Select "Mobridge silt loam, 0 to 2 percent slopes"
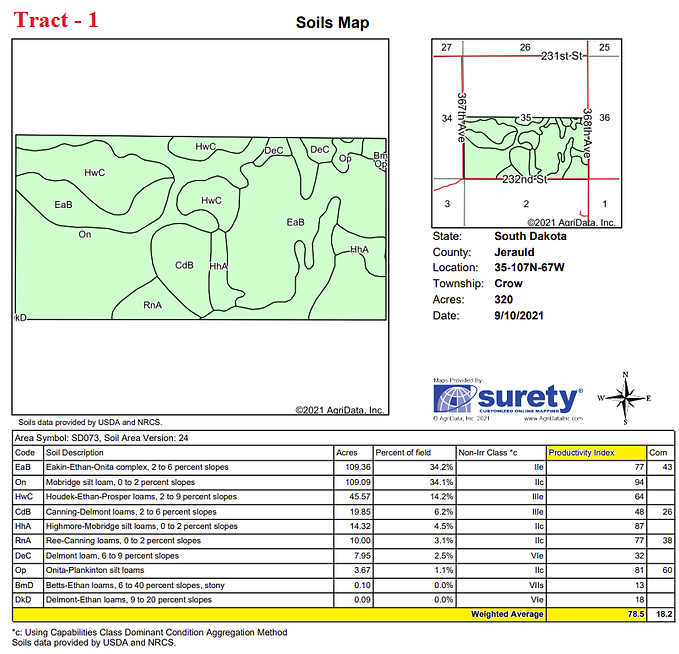The height and width of the screenshot is (654, 679). pyautogui.click(x=120, y=482)
